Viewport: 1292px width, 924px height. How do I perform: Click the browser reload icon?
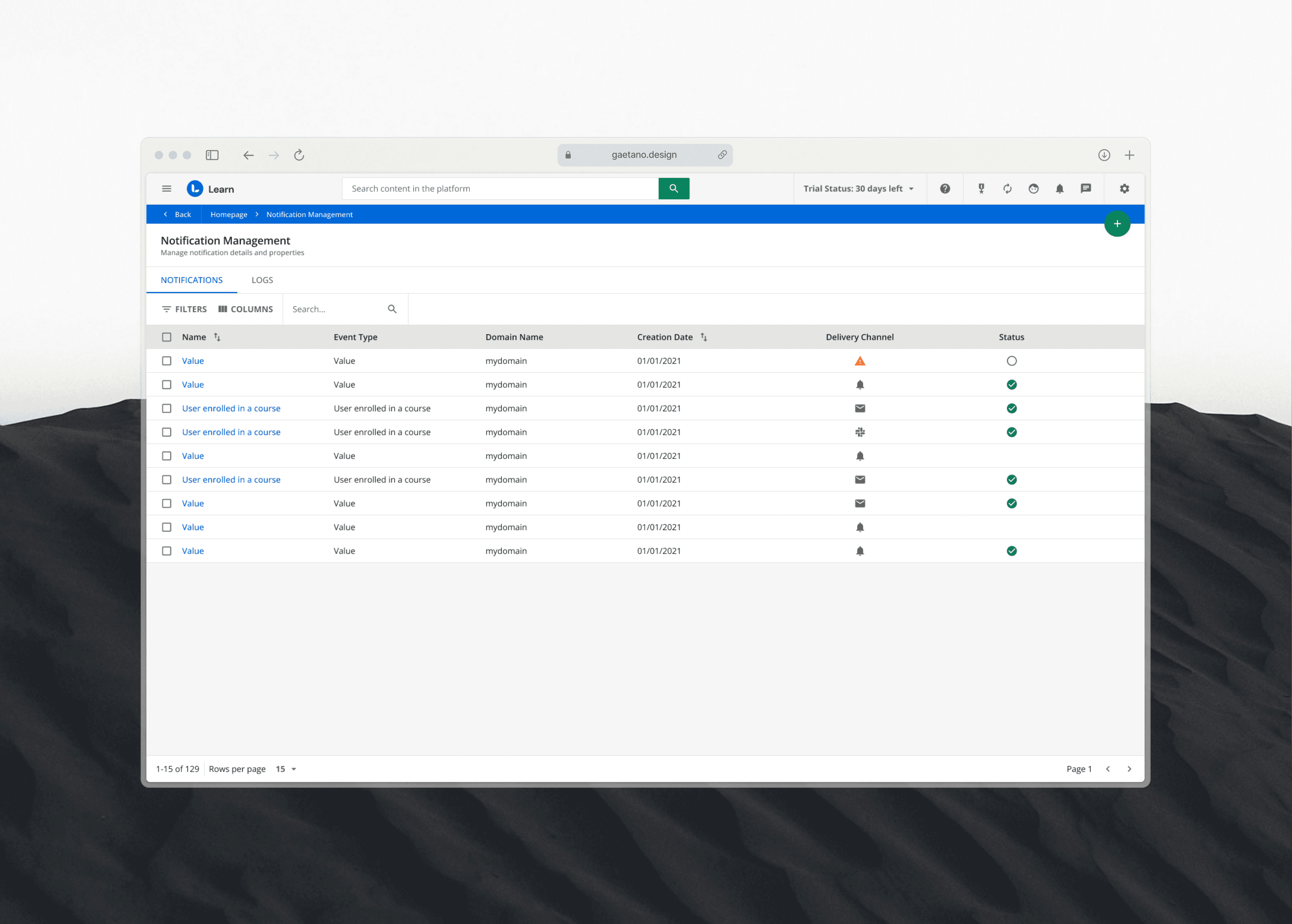[x=299, y=155]
